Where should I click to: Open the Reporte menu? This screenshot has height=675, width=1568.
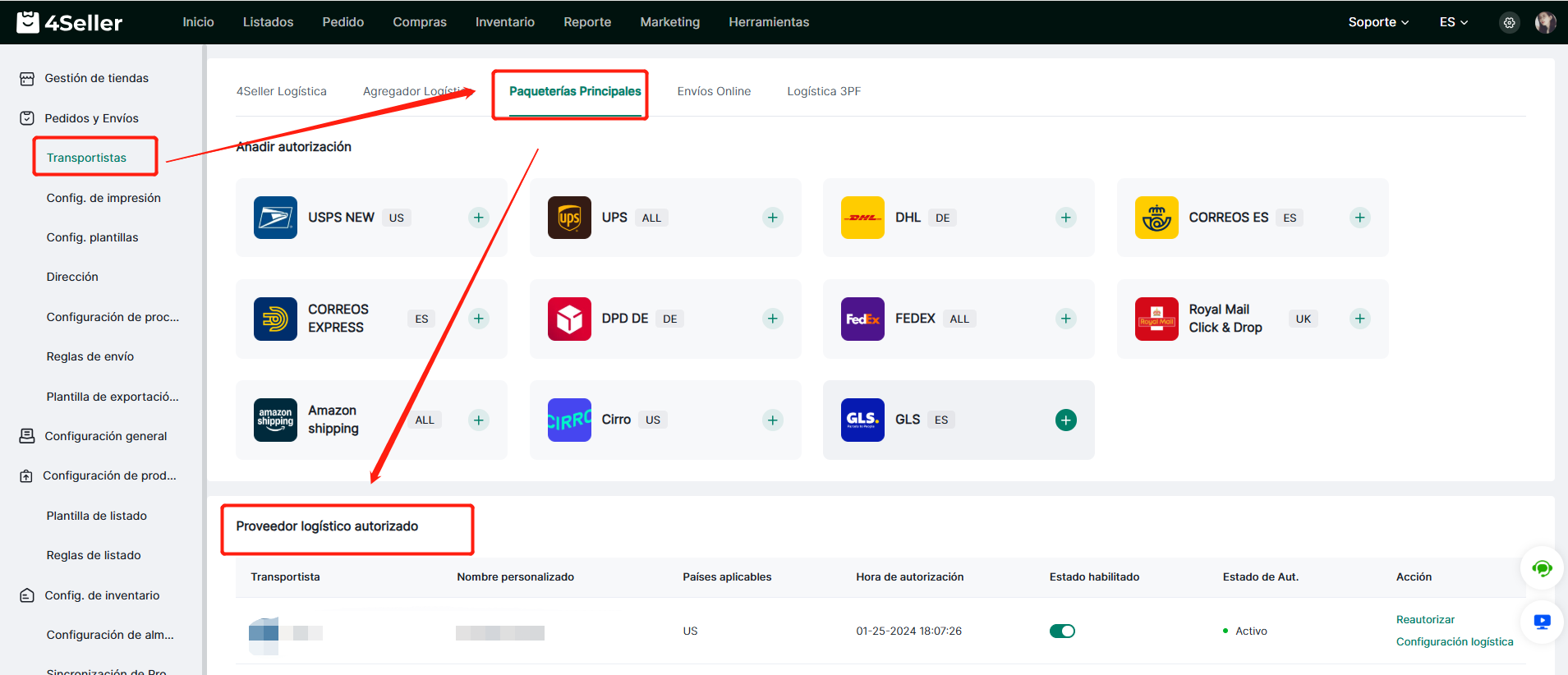click(x=587, y=22)
